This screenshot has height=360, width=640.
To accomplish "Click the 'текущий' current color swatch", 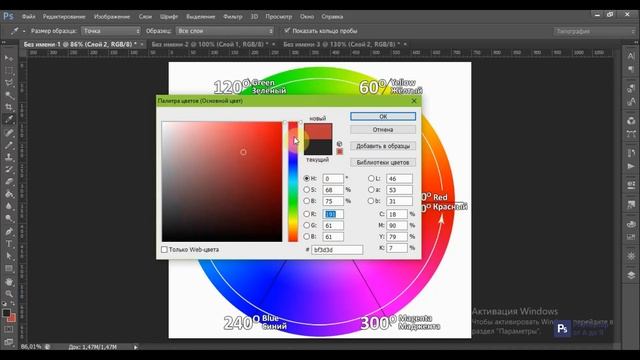I will coord(318,147).
